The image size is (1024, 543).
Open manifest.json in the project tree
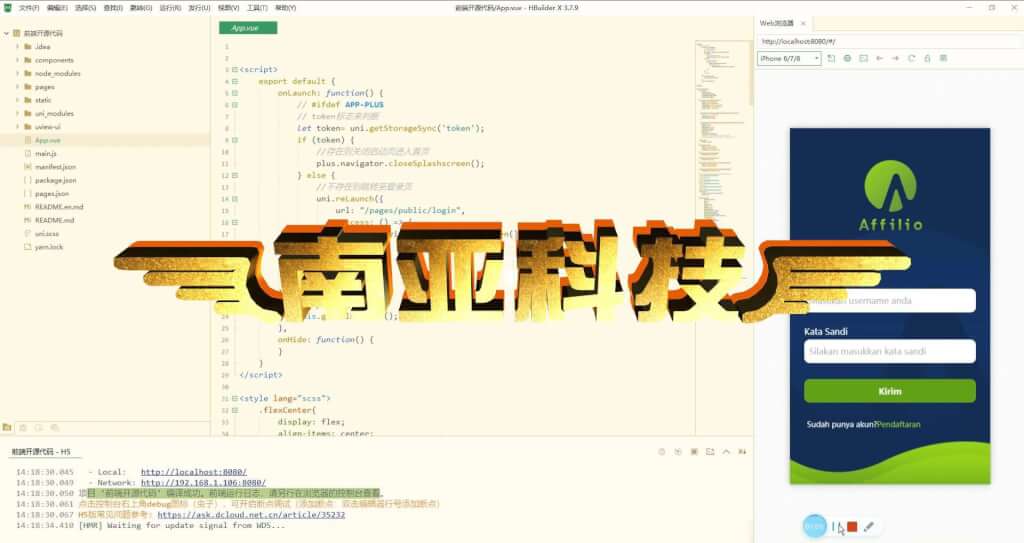point(56,167)
